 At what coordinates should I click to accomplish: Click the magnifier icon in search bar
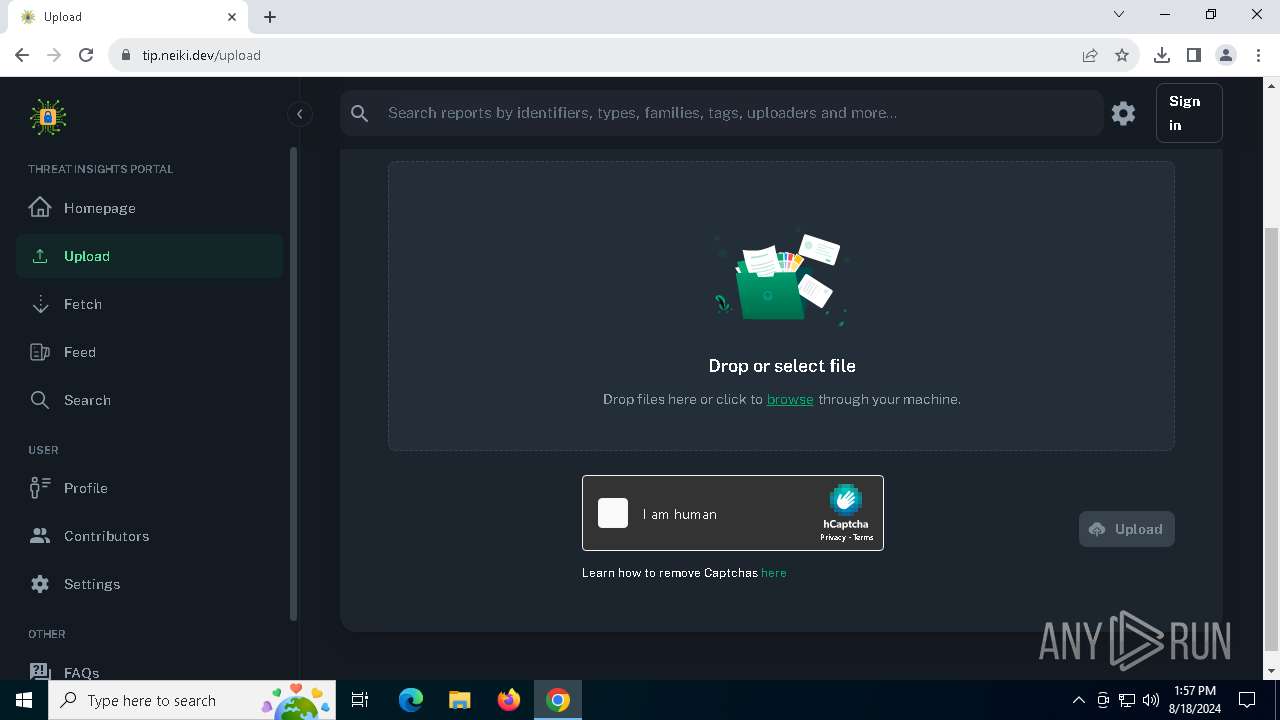point(360,113)
